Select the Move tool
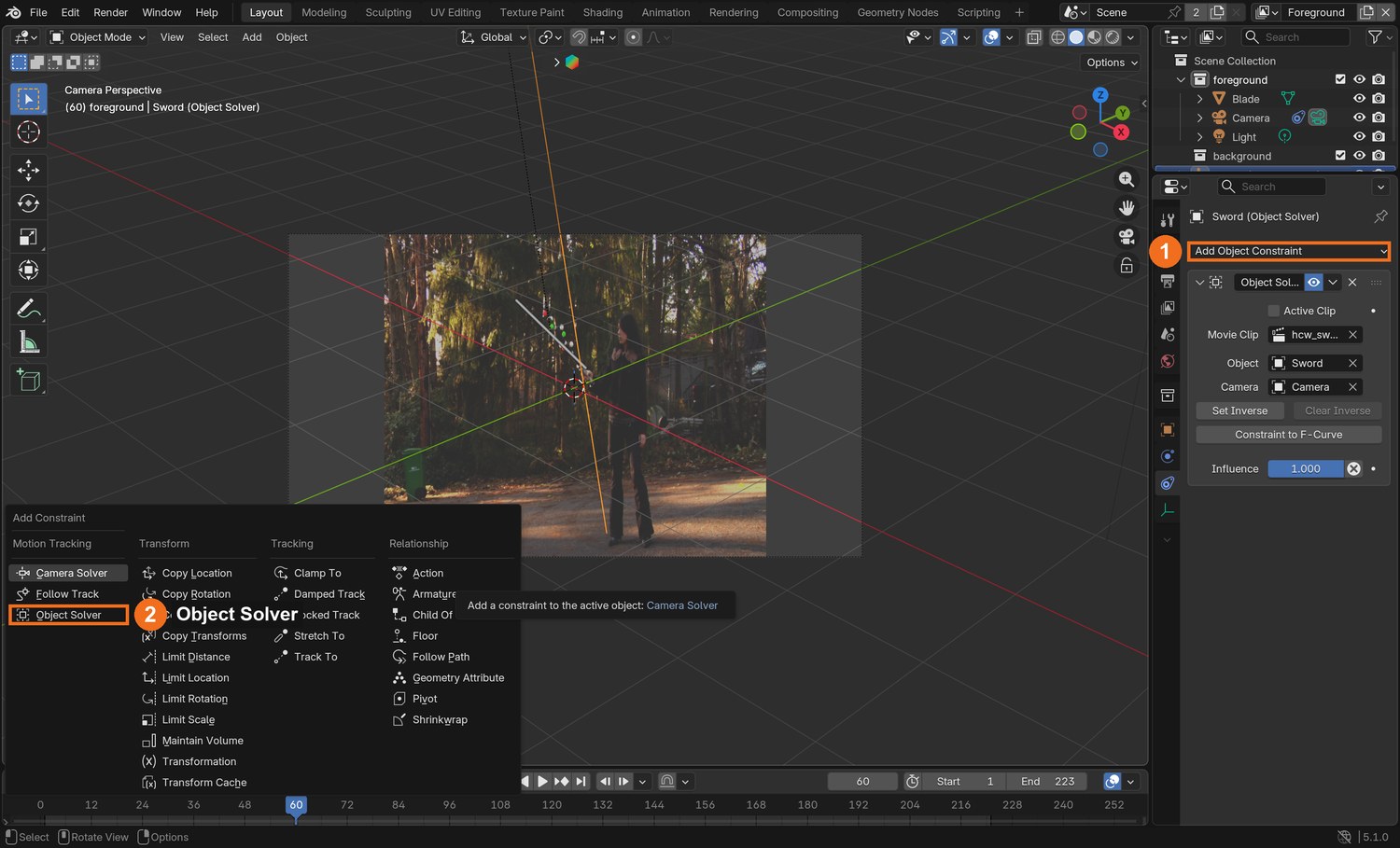 pyautogui.click(x=29, y=170)
